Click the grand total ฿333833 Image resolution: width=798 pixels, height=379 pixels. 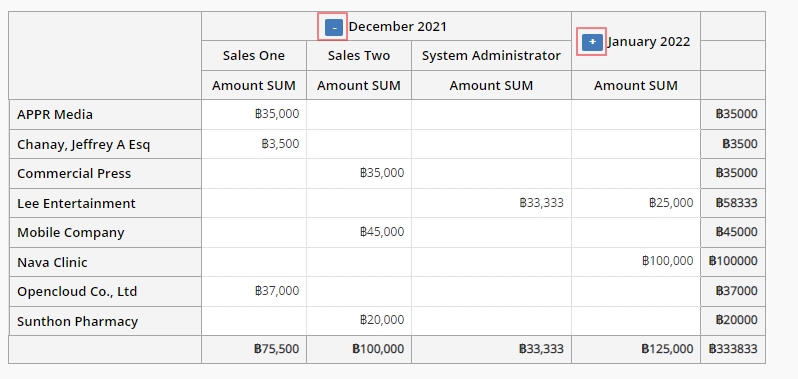click(x=733, y=349)
